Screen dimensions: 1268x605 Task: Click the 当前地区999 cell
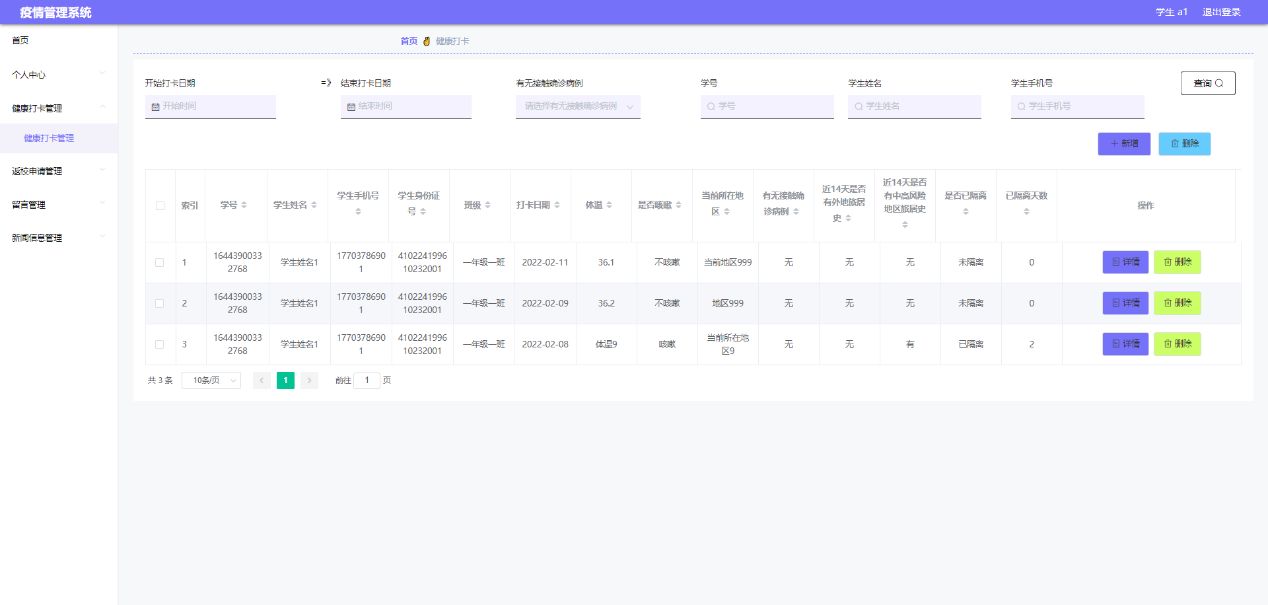[728, 262]
